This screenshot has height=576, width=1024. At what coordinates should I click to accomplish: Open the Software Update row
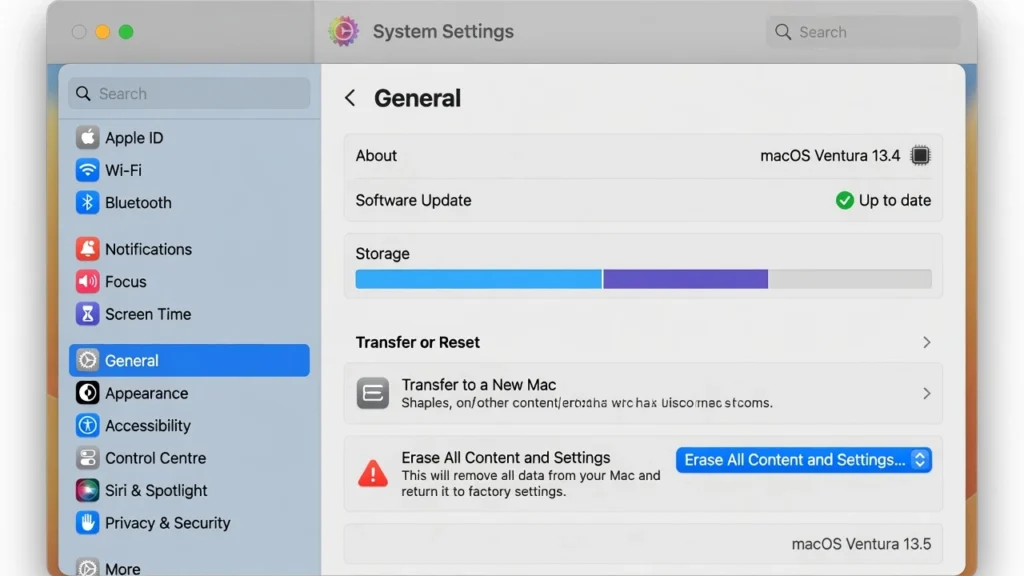[x=643, y=200]
